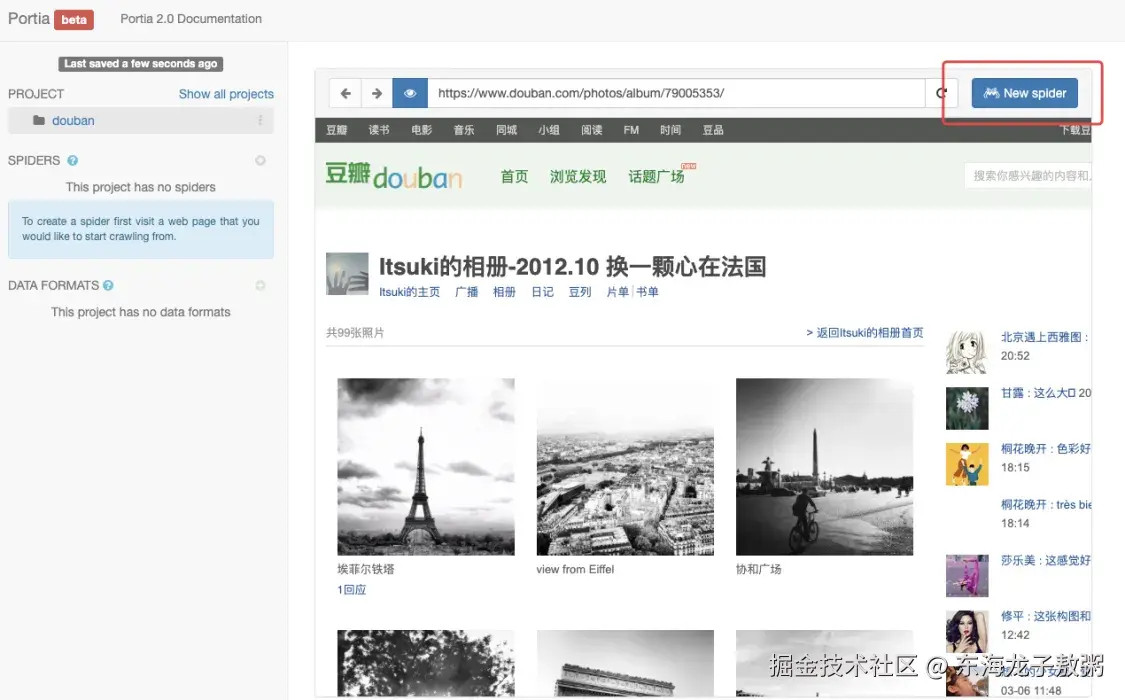Click the add data format plus icon

point(260,285)
